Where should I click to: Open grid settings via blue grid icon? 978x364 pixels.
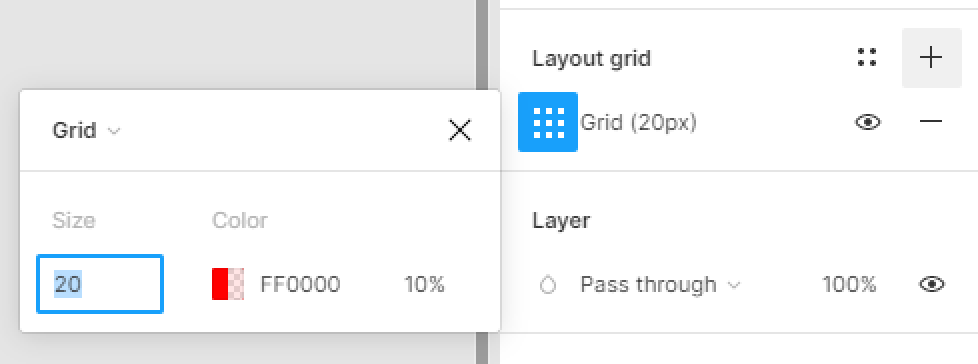(x=548, y=122)
